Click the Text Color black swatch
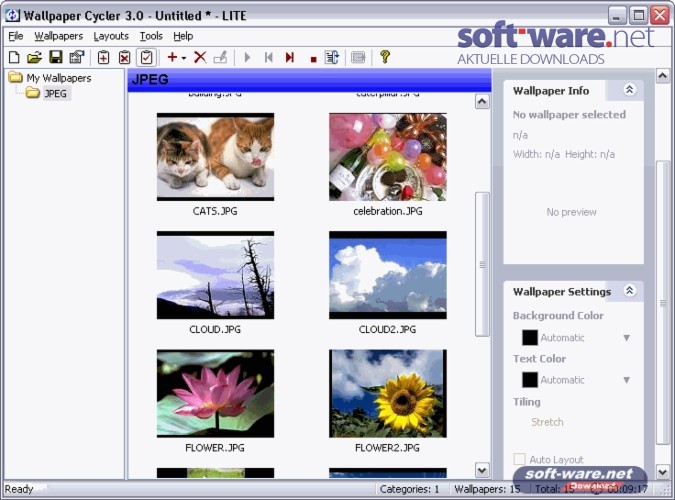The image size is (675, 500). coord(529,380)
